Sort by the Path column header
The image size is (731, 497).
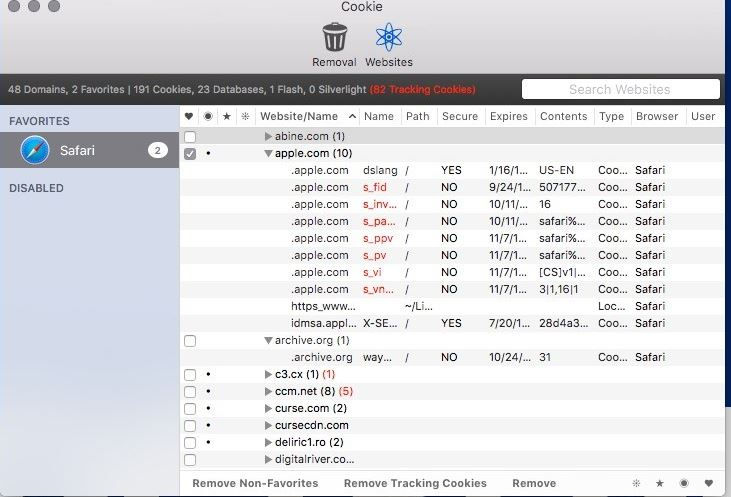[x=418, y=116]
